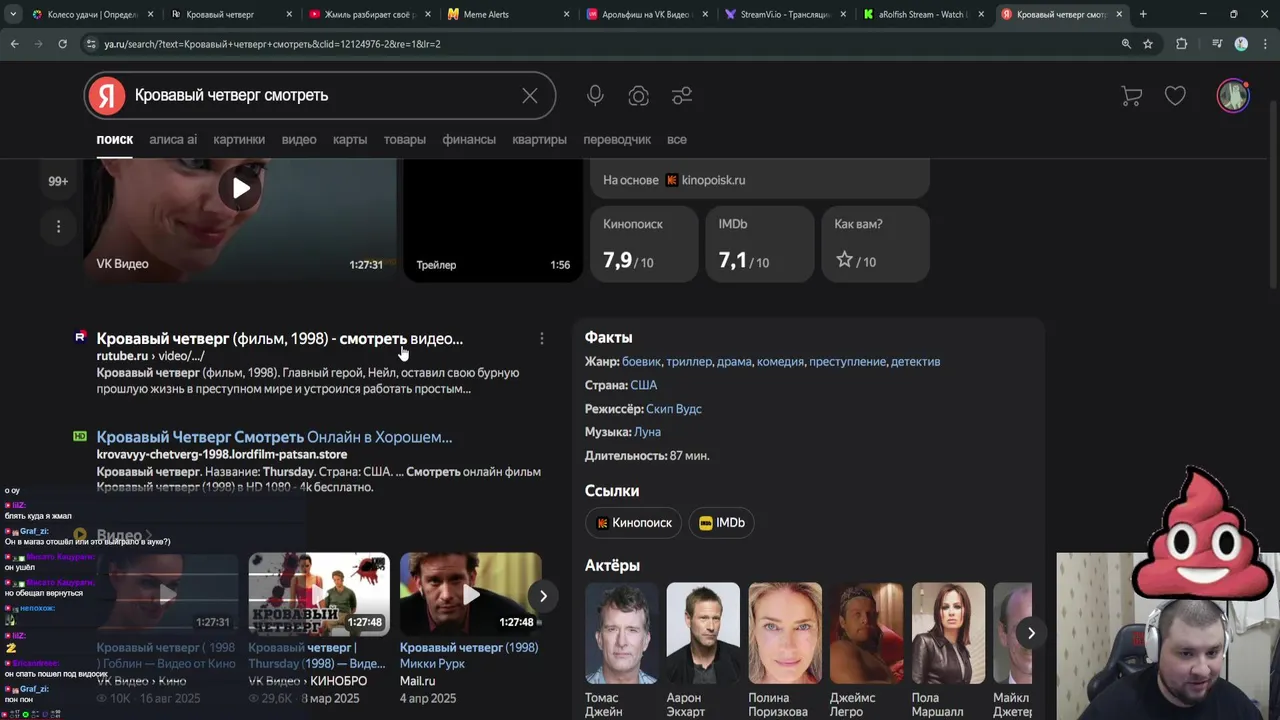The height and width of the screenshot is (720, 1280).
Task: Select the детектив genre link
Action: click(915, 361)
